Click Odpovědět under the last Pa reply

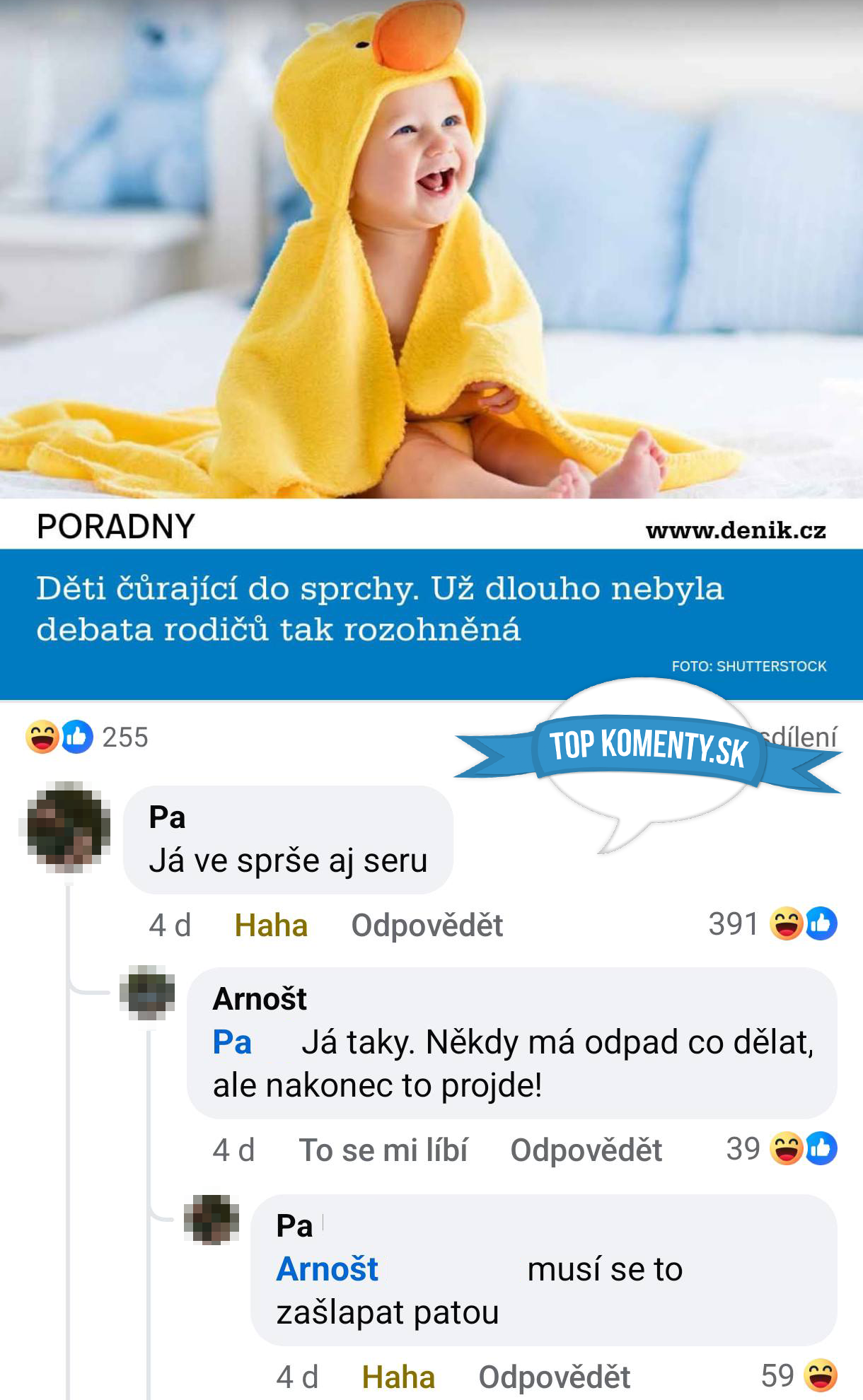click(x=555, y=1377)
